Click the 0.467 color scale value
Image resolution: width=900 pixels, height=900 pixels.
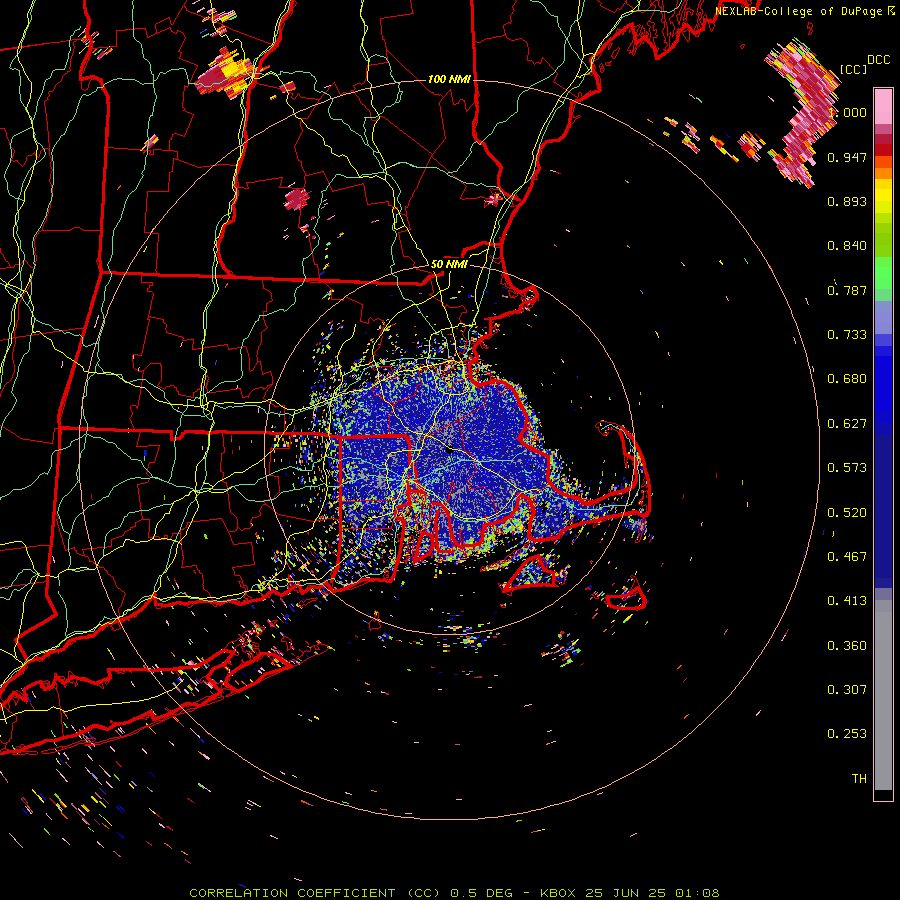point(847,557)
